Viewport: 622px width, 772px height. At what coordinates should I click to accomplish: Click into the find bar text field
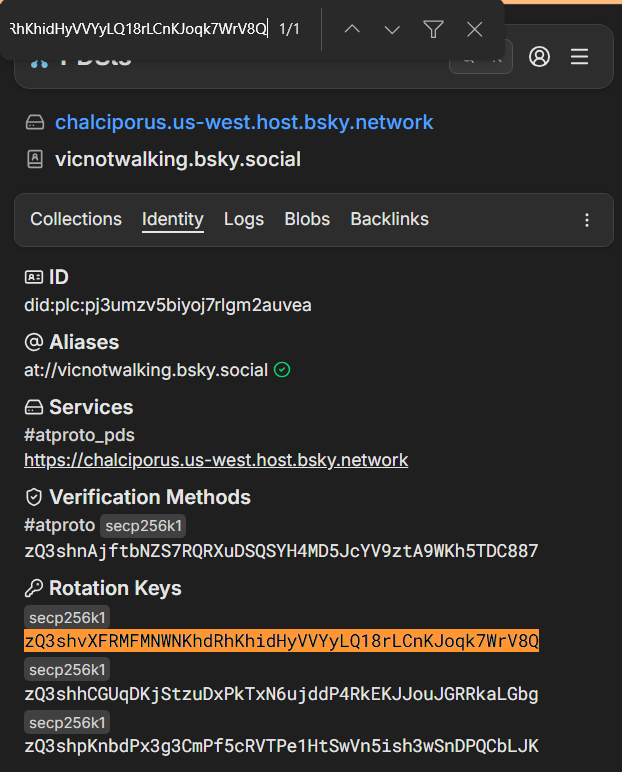click(x=135, y=29)
